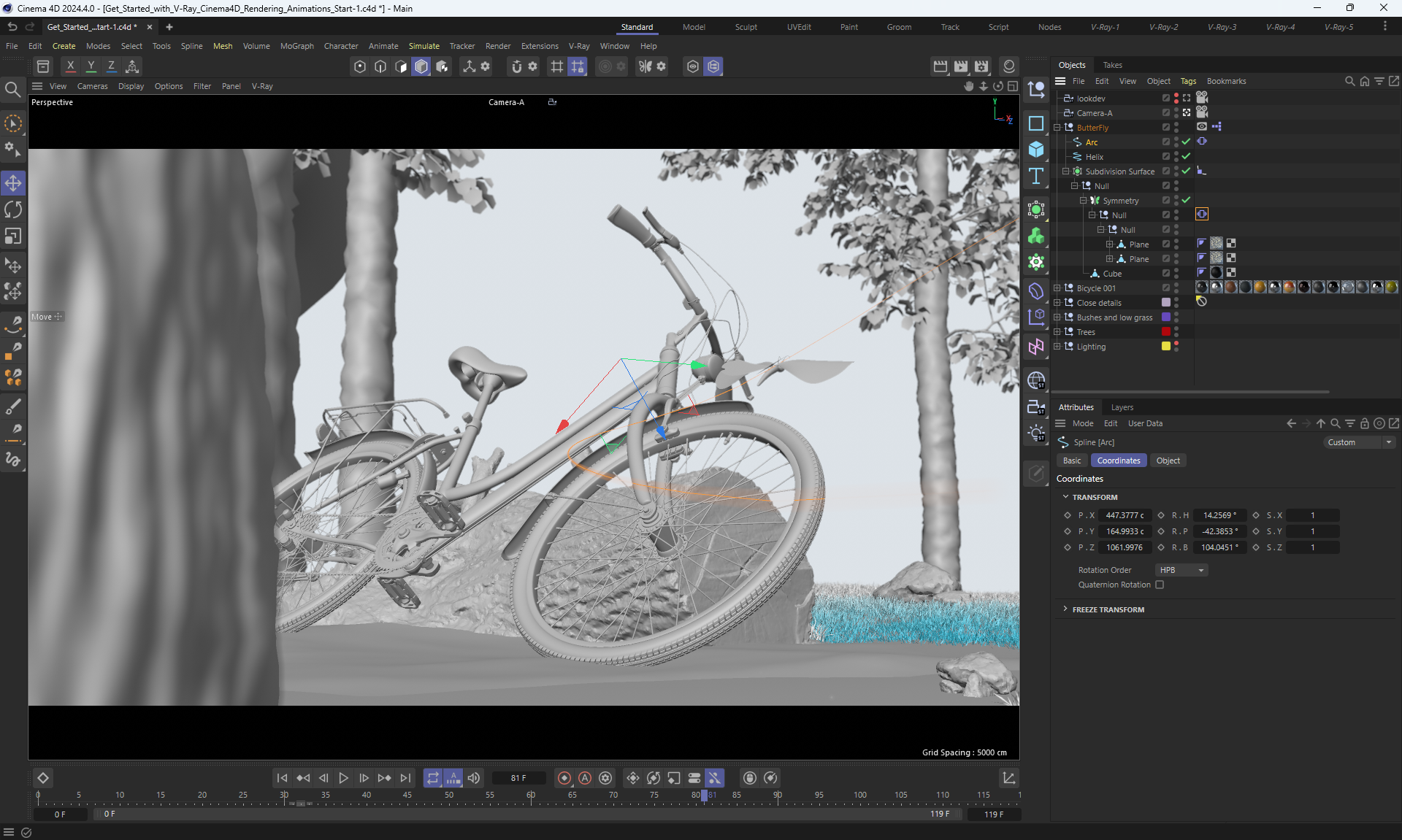Open the Simulate menu
Image resolution: width=1402 pixels, height=840 pixels.
click(424, 46)
